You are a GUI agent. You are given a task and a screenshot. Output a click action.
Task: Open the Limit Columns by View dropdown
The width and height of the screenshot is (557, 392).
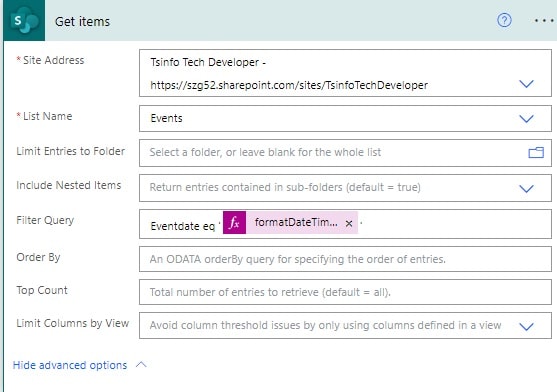click(x=526, y=326)
